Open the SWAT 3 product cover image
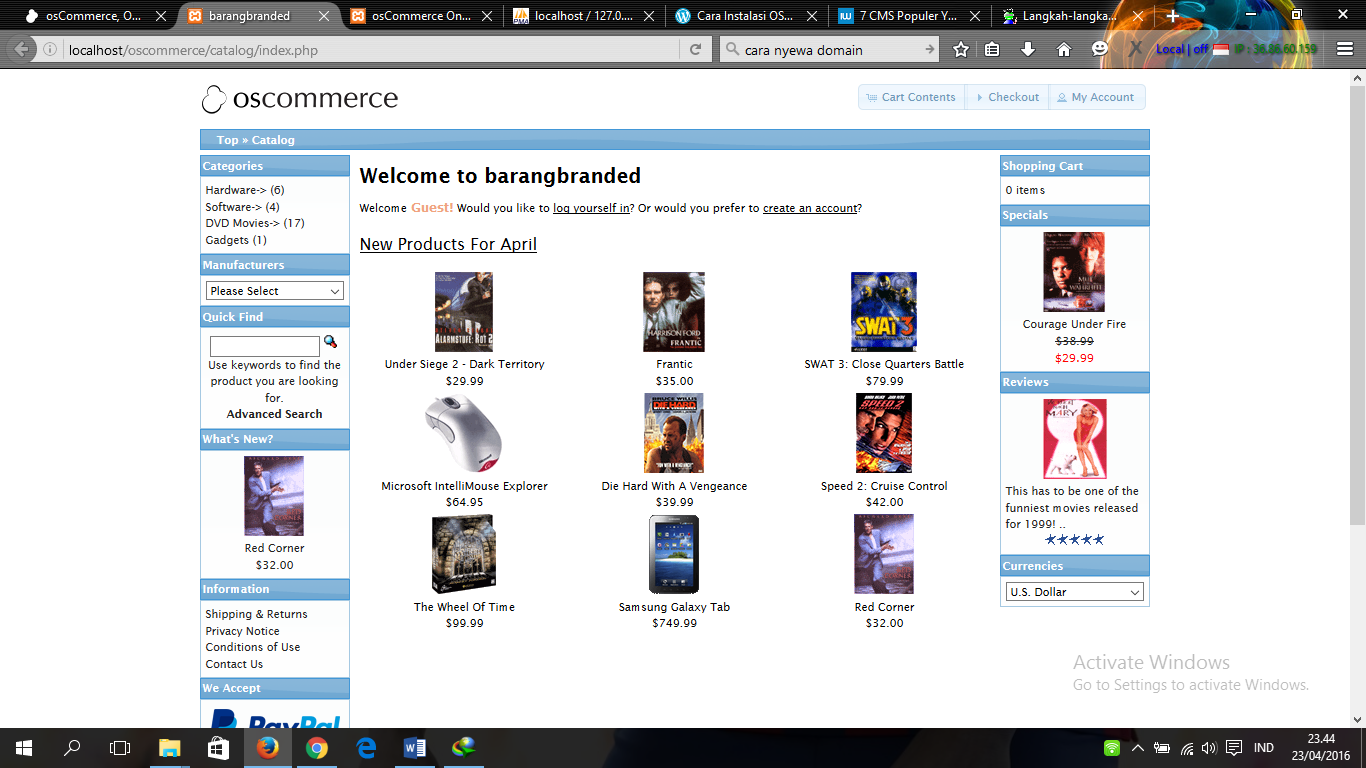 point(884,312)
